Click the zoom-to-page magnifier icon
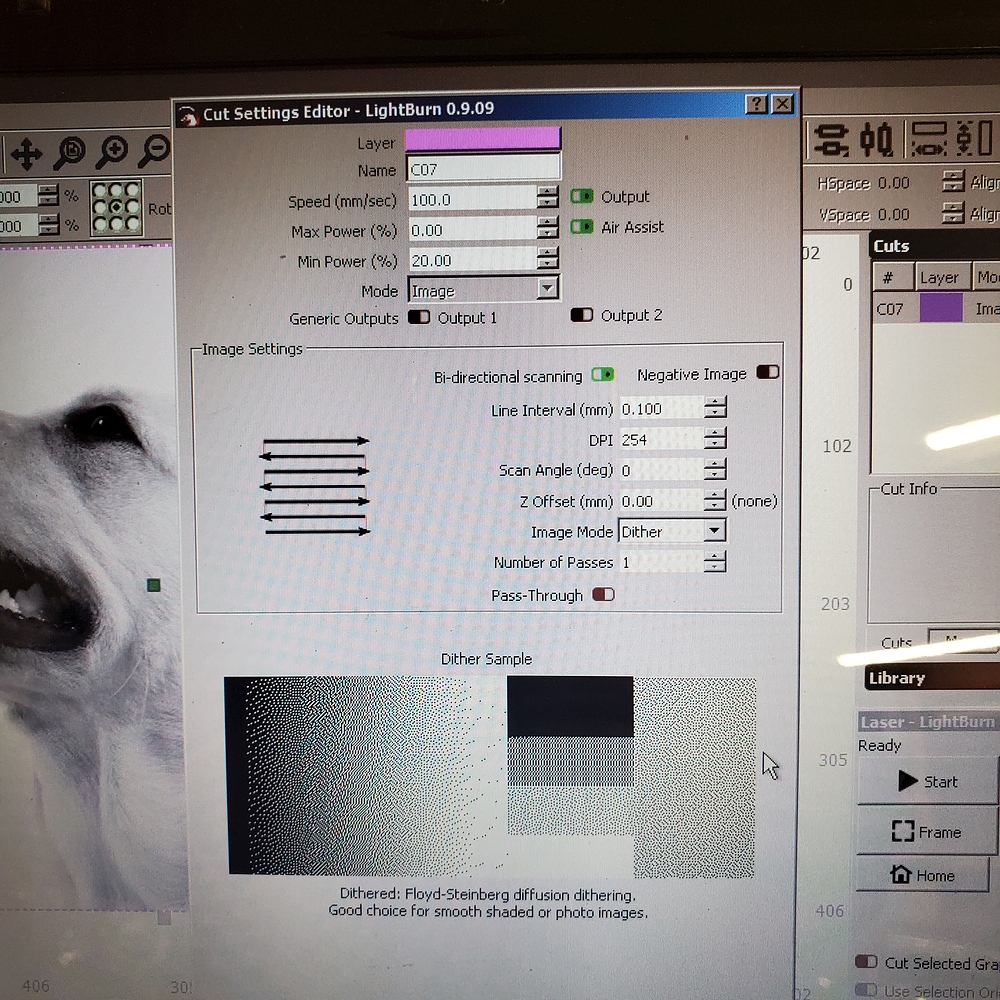The height and width of the screenshot is (1000, 1000). pos(69,152)
